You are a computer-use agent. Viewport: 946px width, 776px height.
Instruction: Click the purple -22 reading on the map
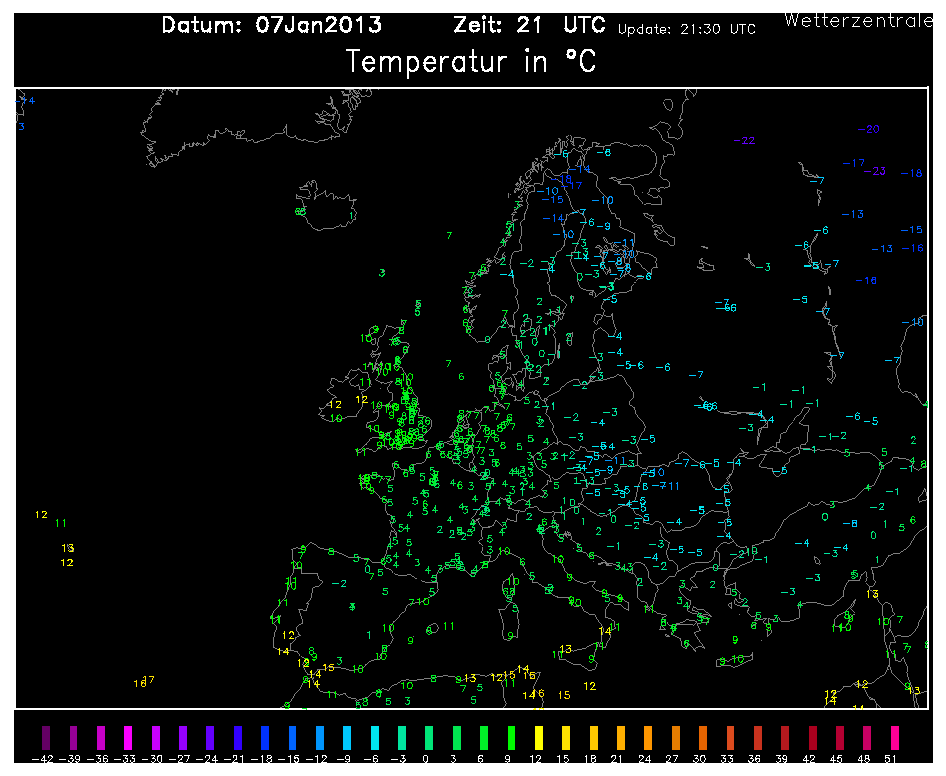pos(744,141)
